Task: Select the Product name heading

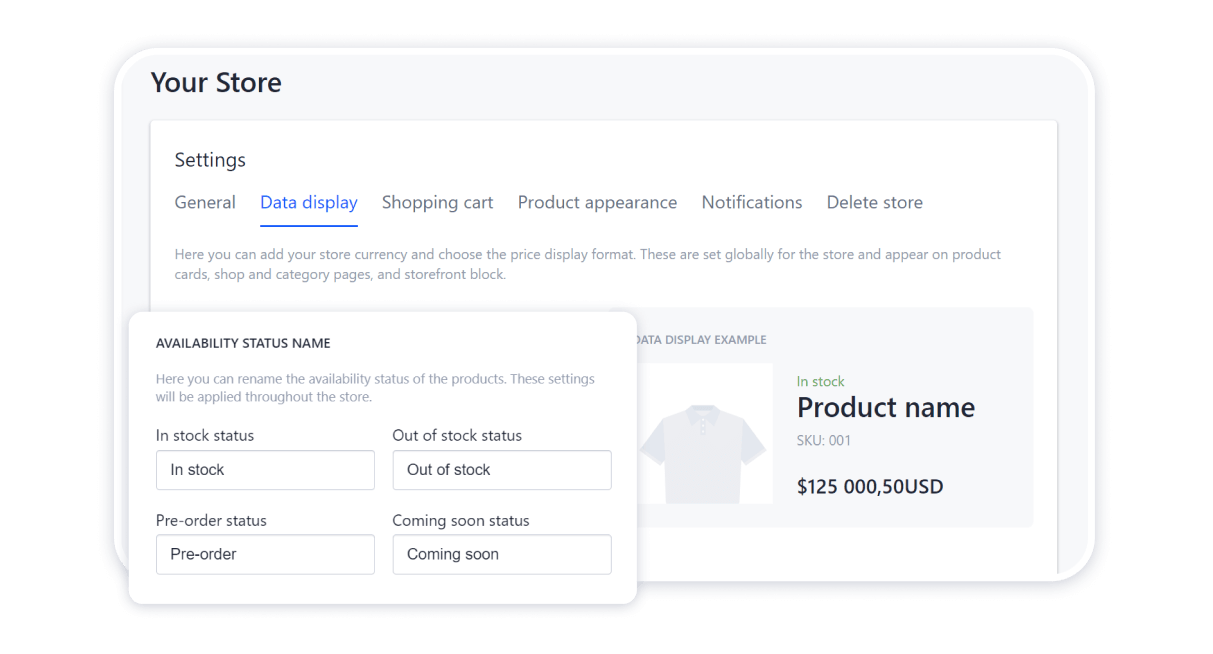Action: (x=885, y=408)
